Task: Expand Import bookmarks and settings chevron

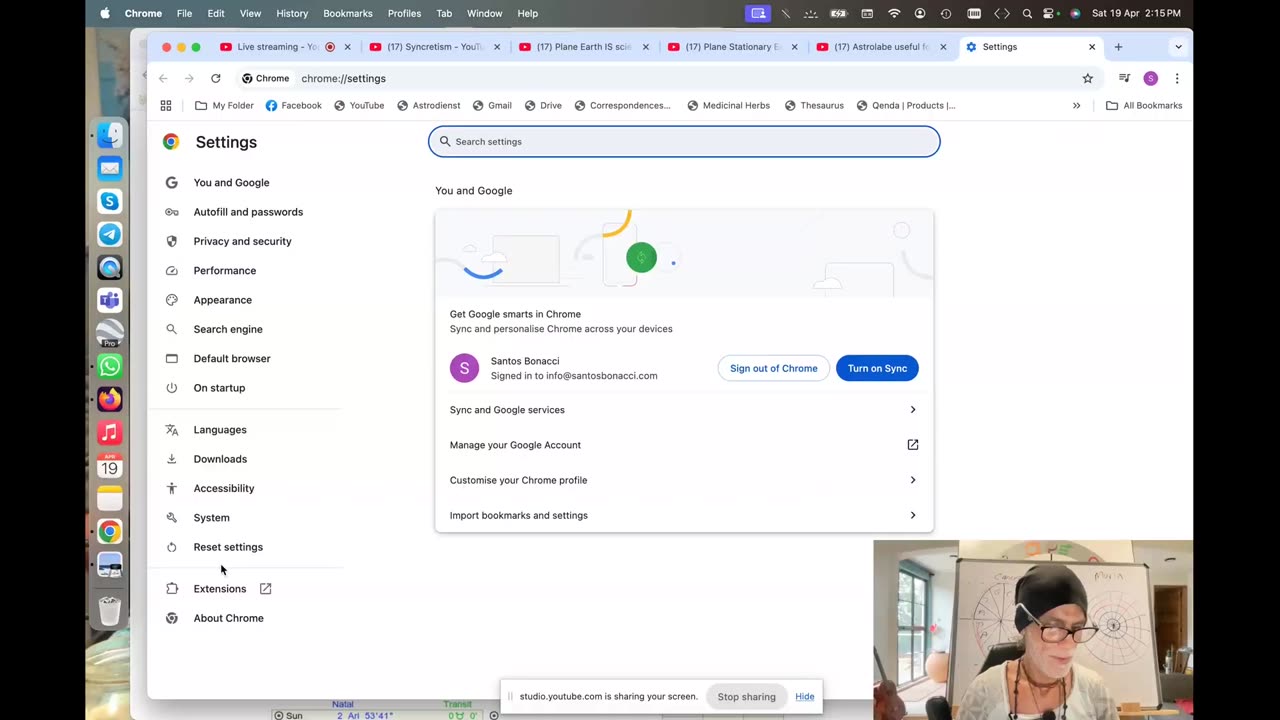Action: click(x=913, y=515)
